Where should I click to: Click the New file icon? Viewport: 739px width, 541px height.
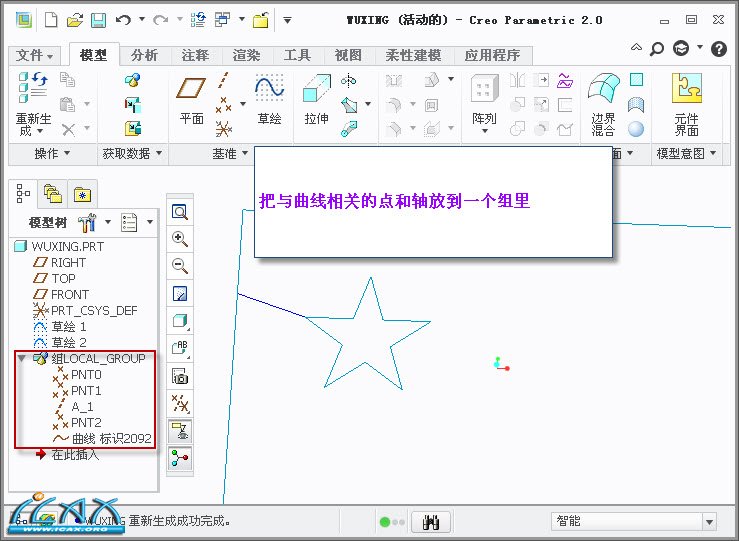pyautogui.click(x=51, y=20)
